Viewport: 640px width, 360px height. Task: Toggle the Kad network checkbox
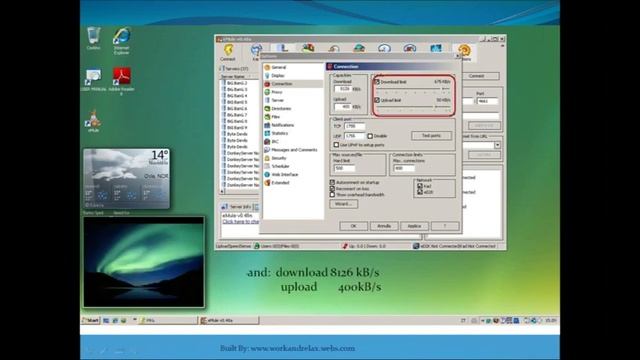[420, 186]
